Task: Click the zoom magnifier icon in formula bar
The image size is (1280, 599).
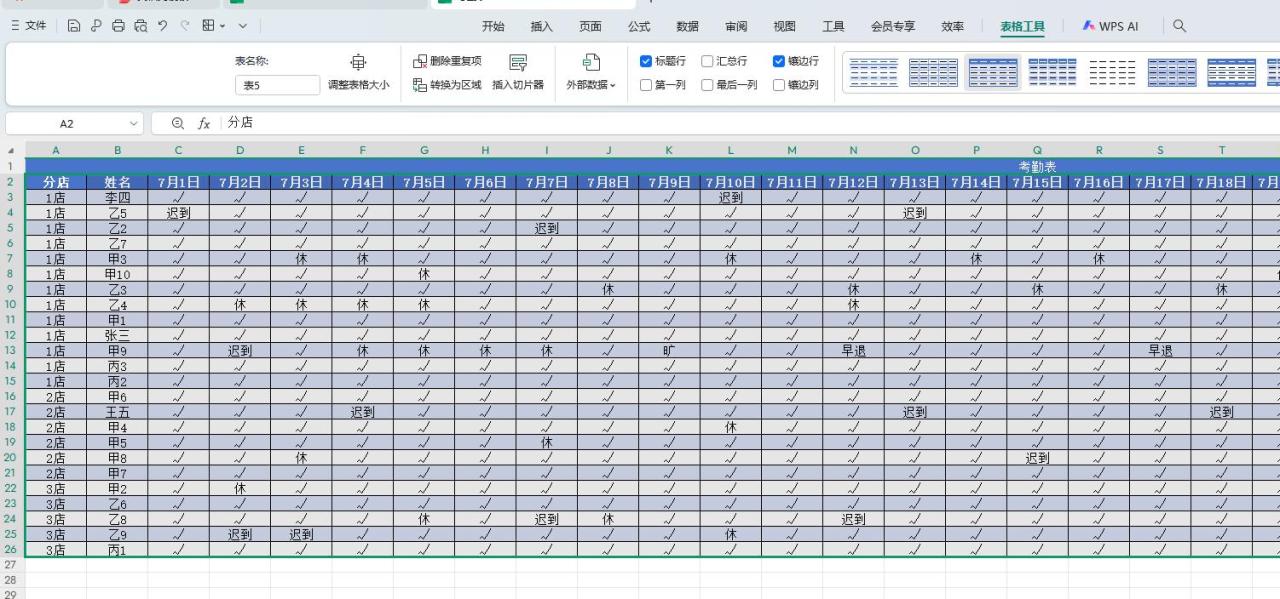Action: pos(178,123)
